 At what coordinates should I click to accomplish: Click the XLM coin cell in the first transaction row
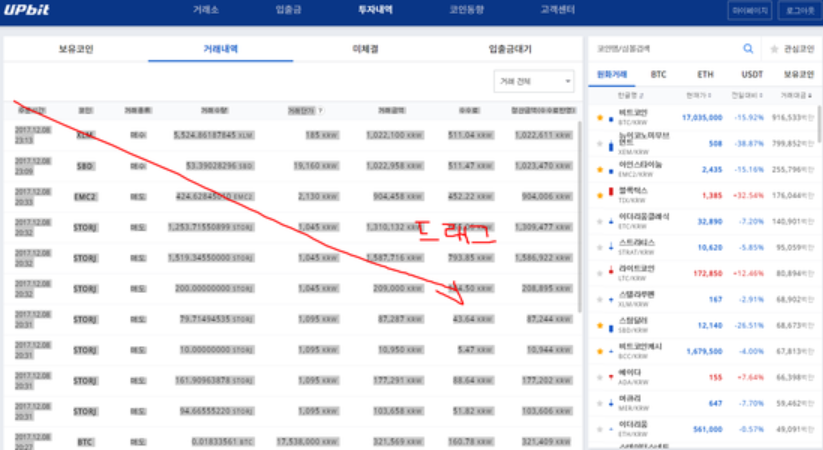tap(85, 135)
